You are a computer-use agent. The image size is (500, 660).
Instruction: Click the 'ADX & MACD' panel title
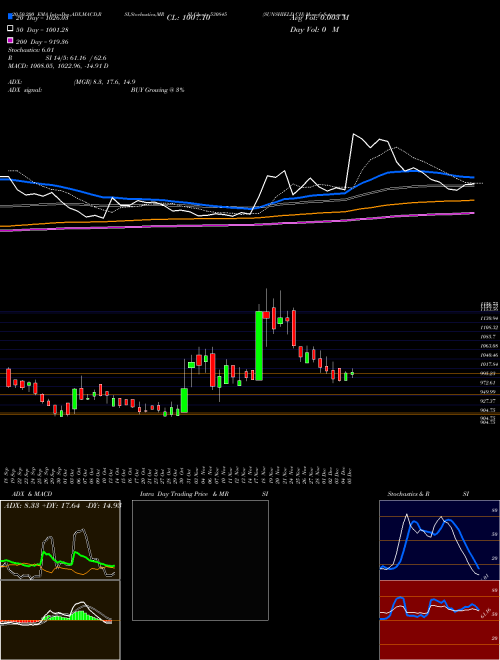pos(32,494)
